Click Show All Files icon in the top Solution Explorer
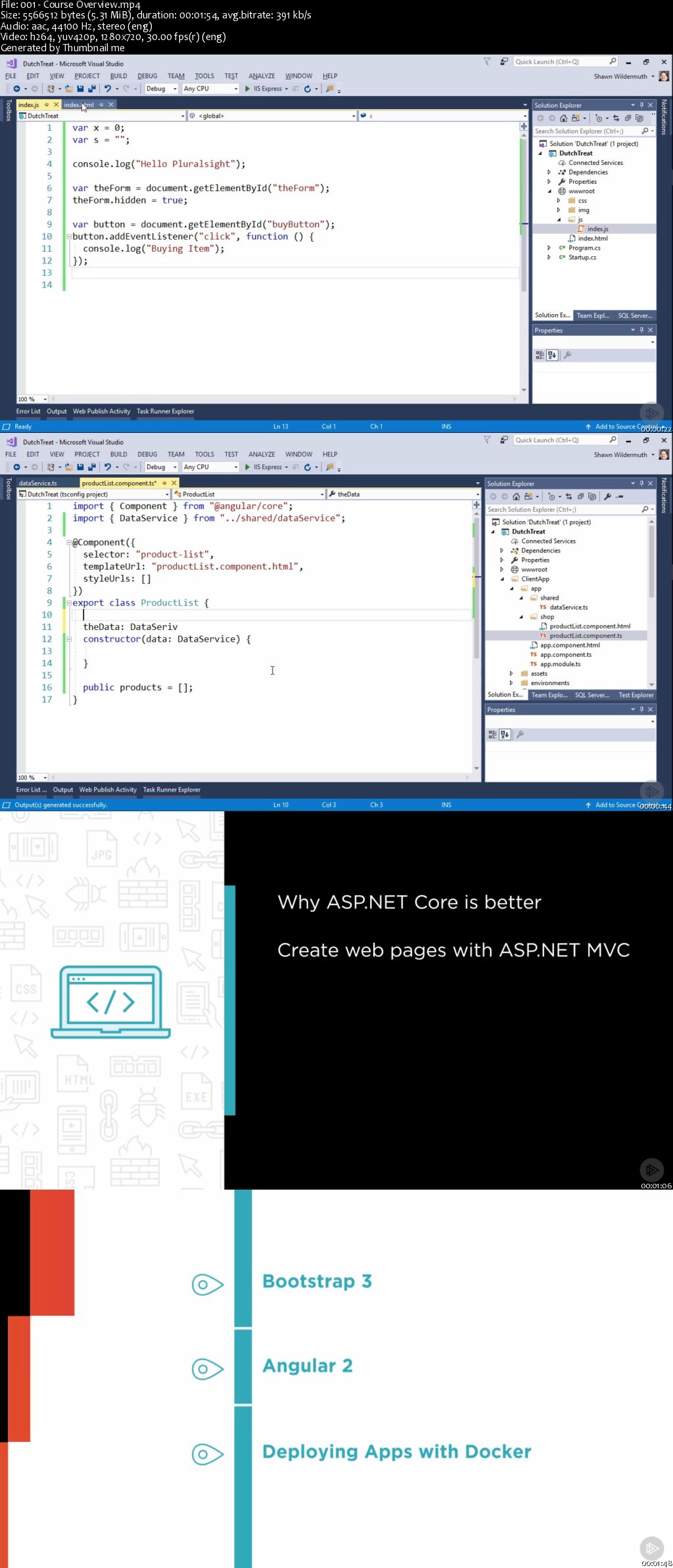 pyautogui.click(x=639, y=118)
